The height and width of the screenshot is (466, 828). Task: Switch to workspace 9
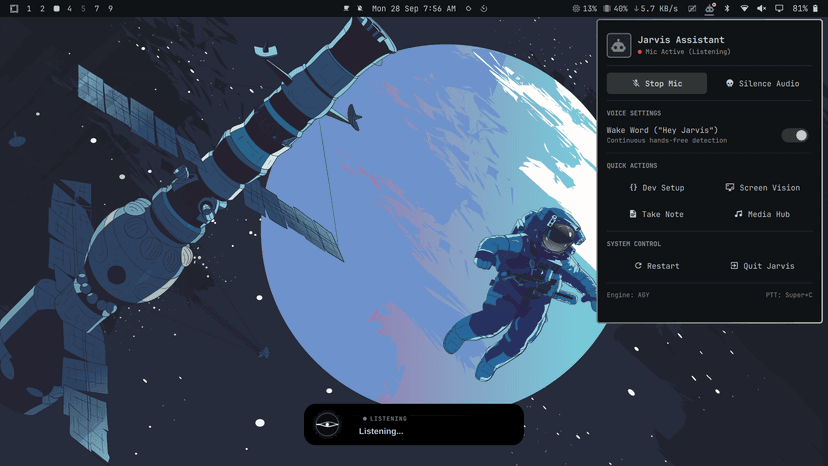click(110, 8)
